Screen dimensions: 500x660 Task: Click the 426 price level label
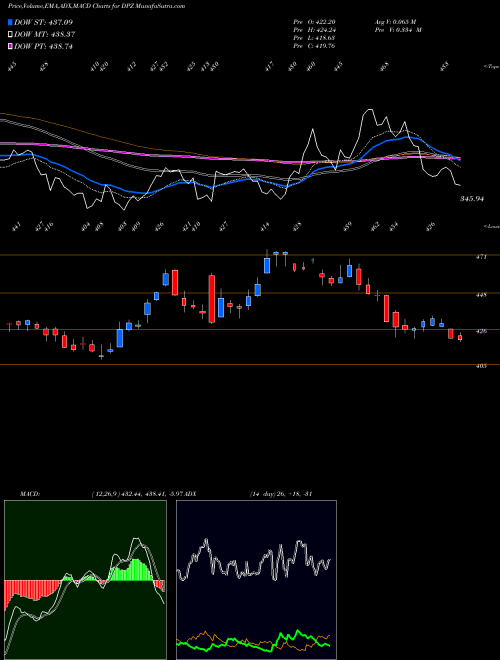click(481, 331)
